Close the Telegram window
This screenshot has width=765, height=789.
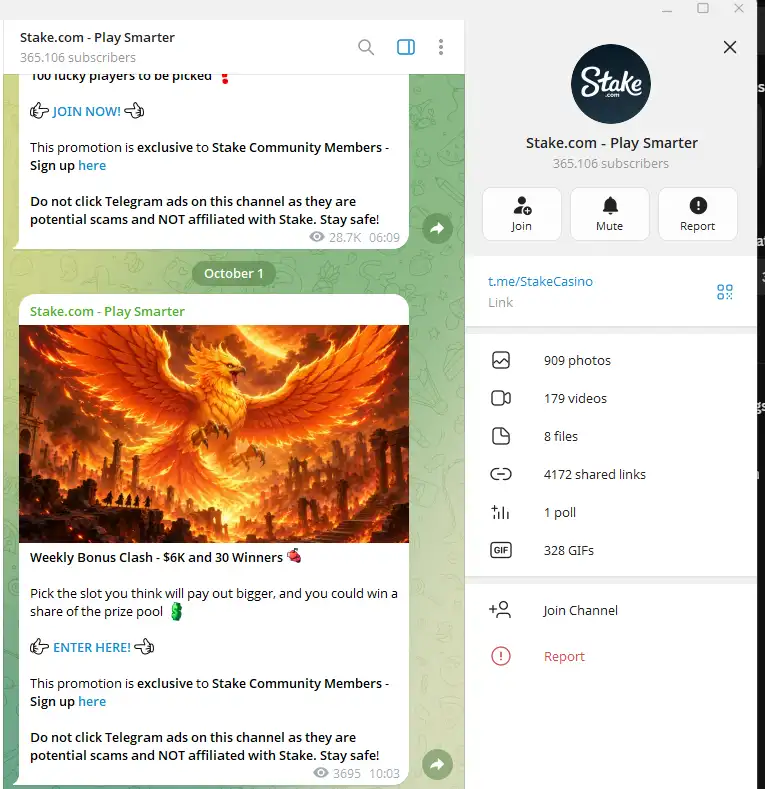739,8
